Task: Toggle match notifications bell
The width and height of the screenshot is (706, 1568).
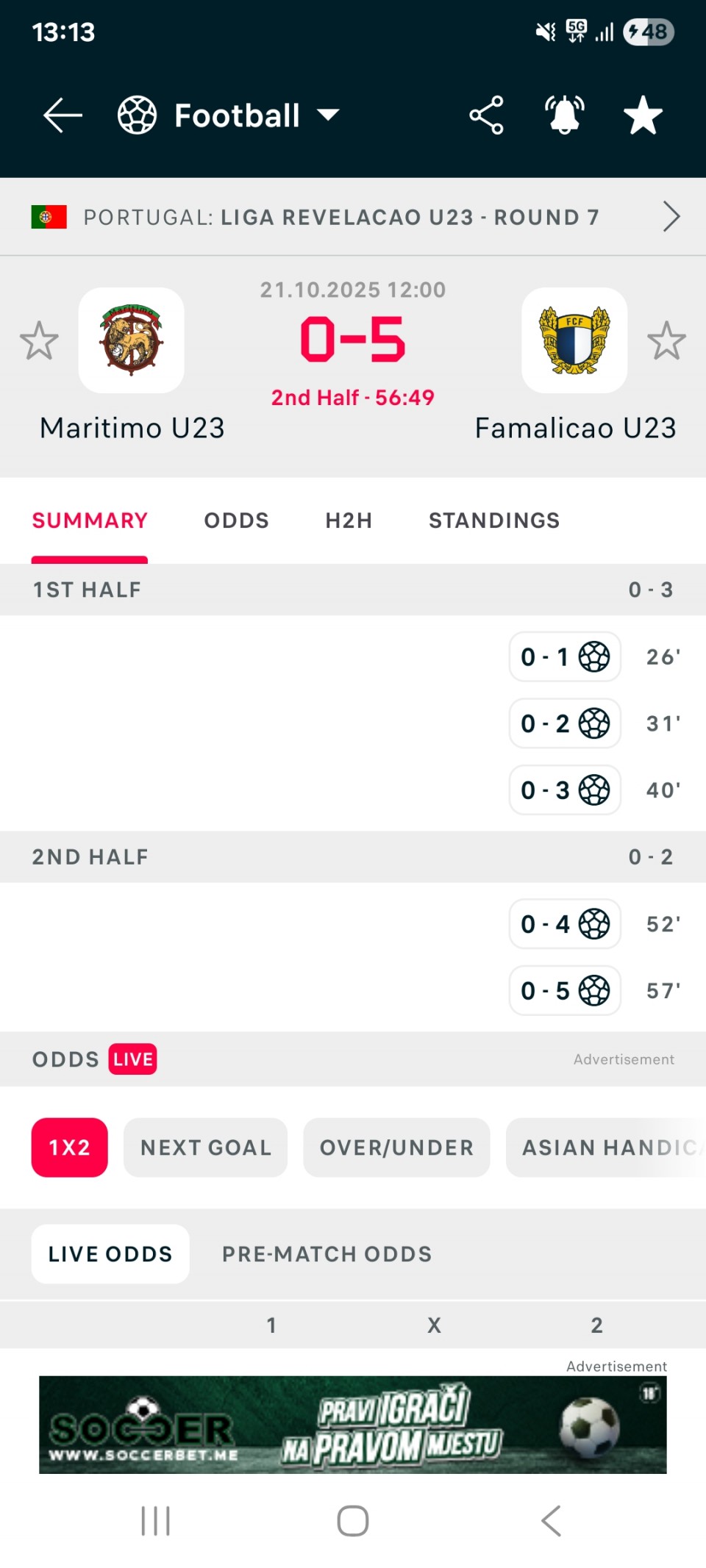Action: tap(564, 115)
